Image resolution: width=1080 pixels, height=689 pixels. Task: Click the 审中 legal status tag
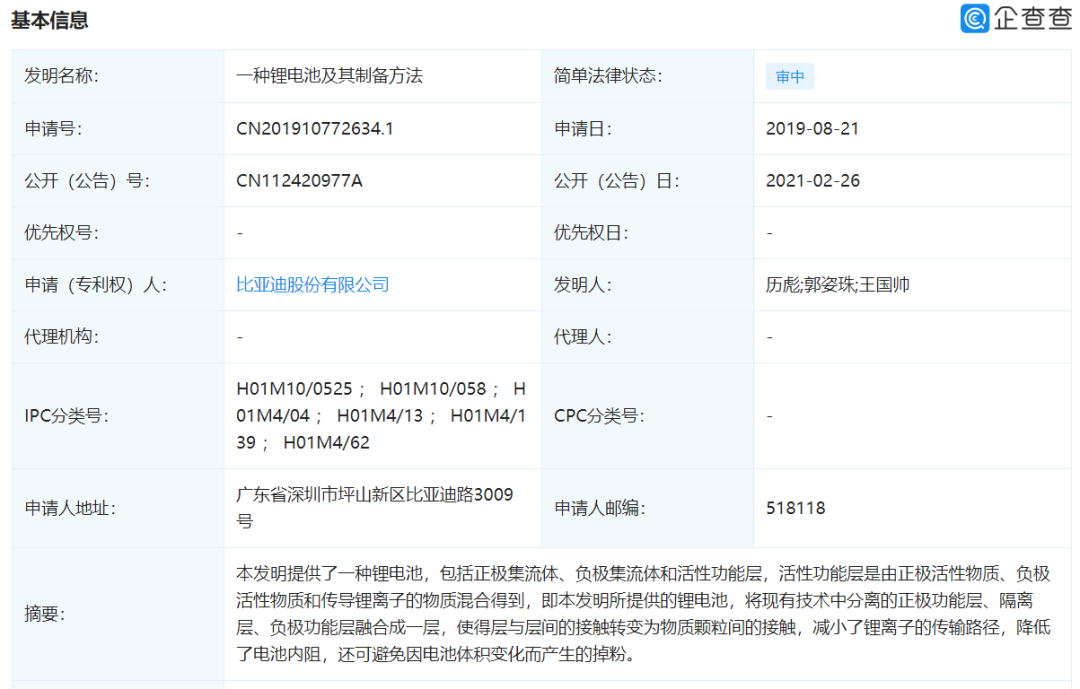789,76
